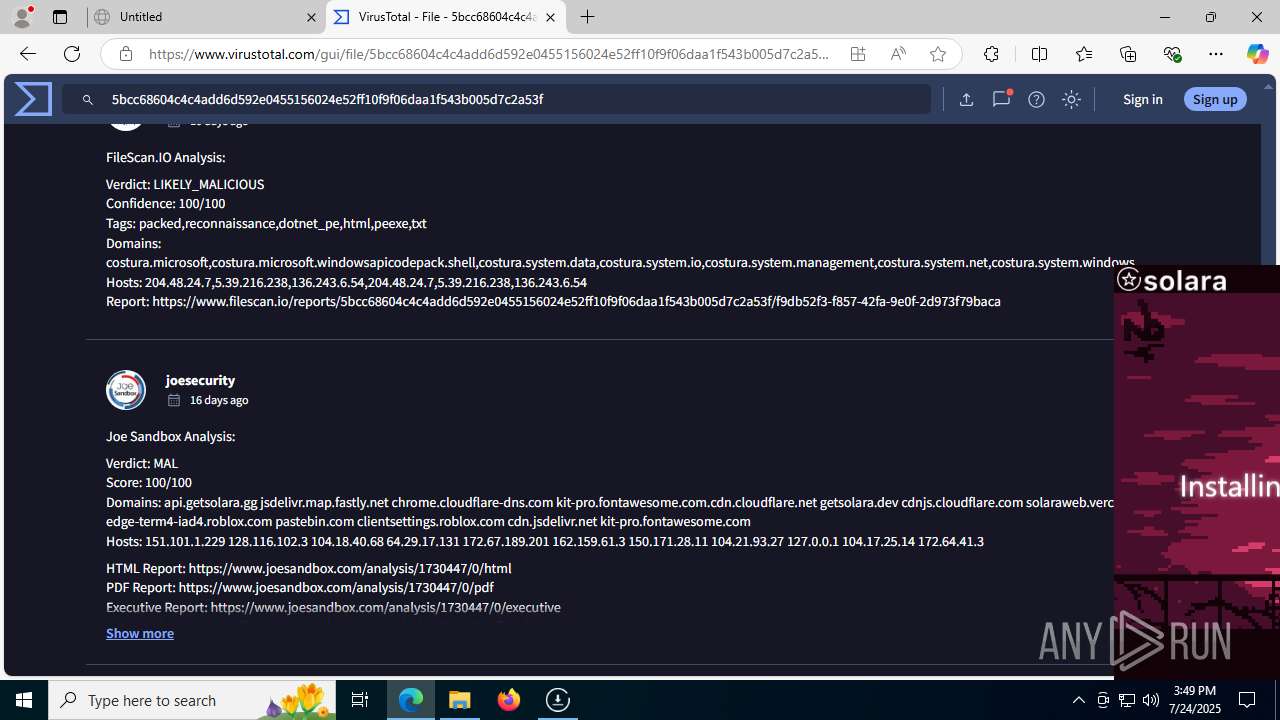Open the network tray icon
Viewport: 1280px width, 720px height.
click(1127, 700)
